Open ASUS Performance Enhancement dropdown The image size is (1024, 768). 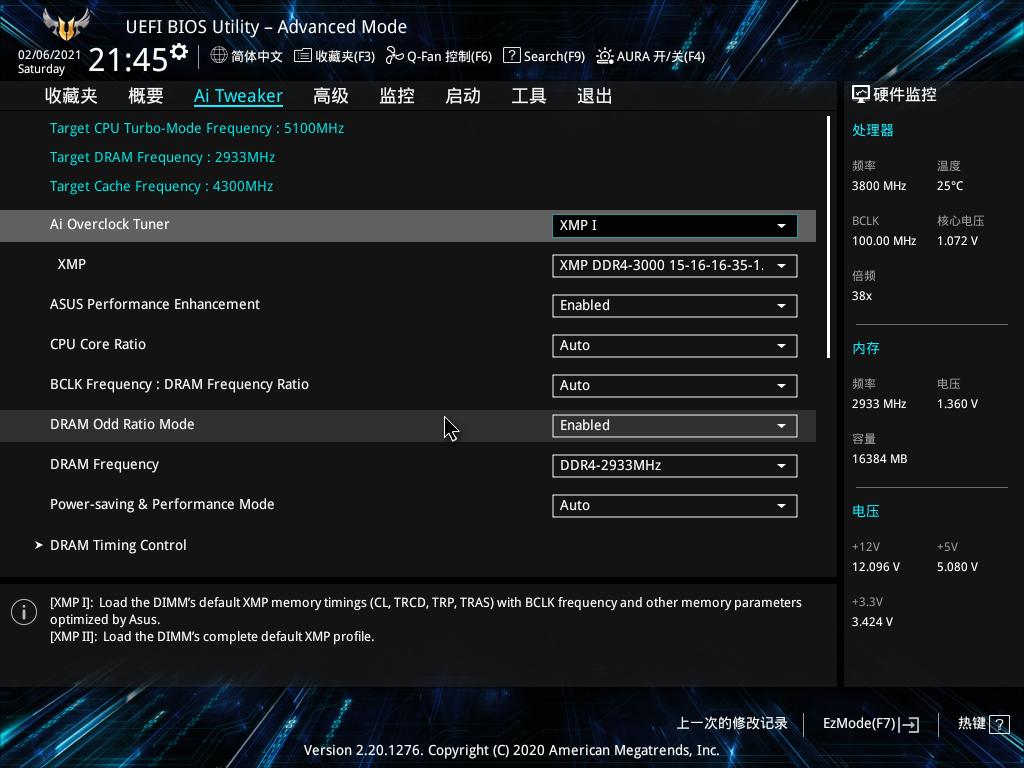click(675, 306)
